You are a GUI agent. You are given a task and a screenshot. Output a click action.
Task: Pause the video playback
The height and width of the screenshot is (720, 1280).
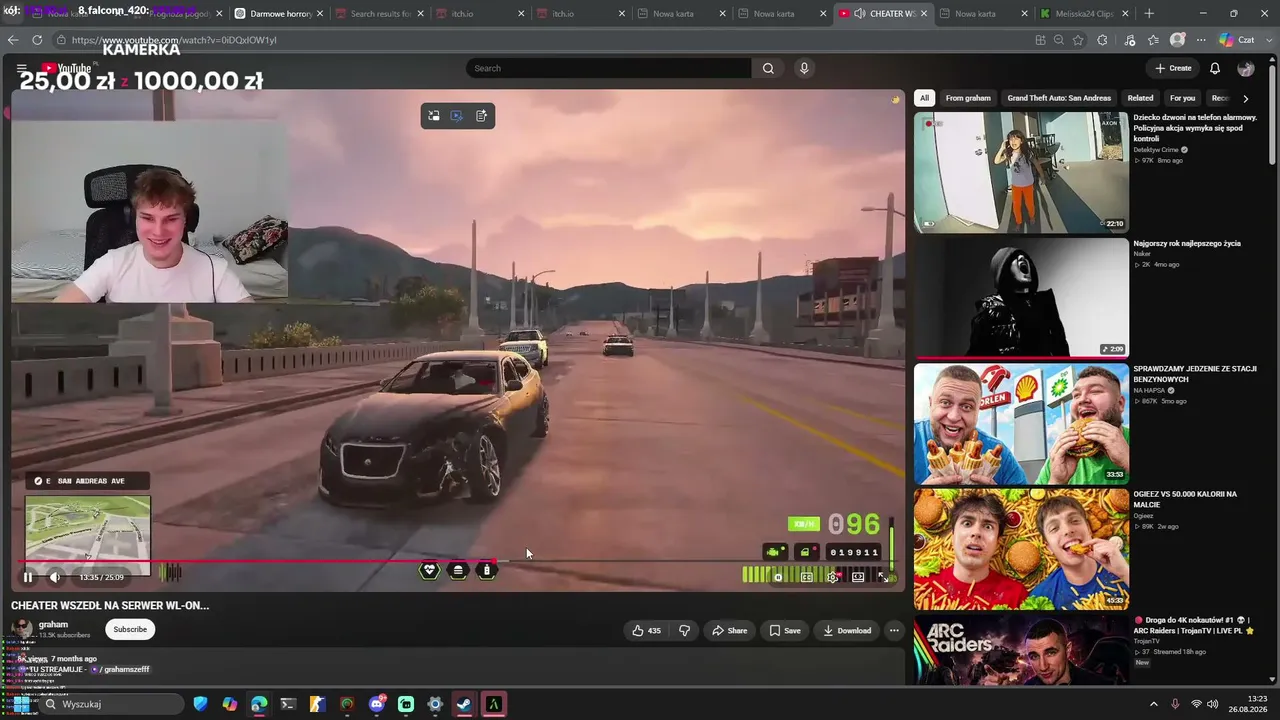28,577
